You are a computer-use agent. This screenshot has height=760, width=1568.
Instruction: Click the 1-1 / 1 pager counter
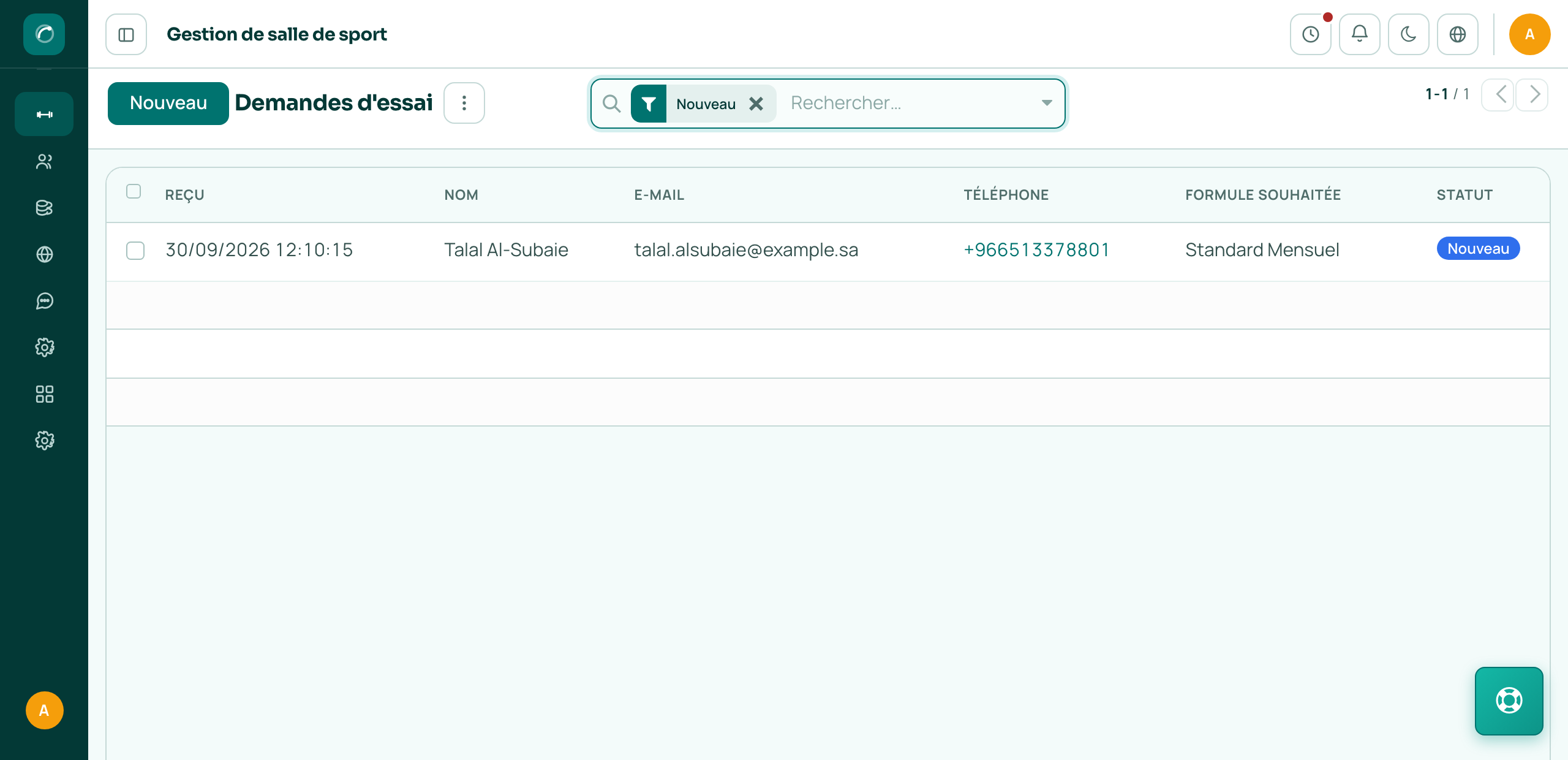pyautogui.click(x=1447, y=94)
